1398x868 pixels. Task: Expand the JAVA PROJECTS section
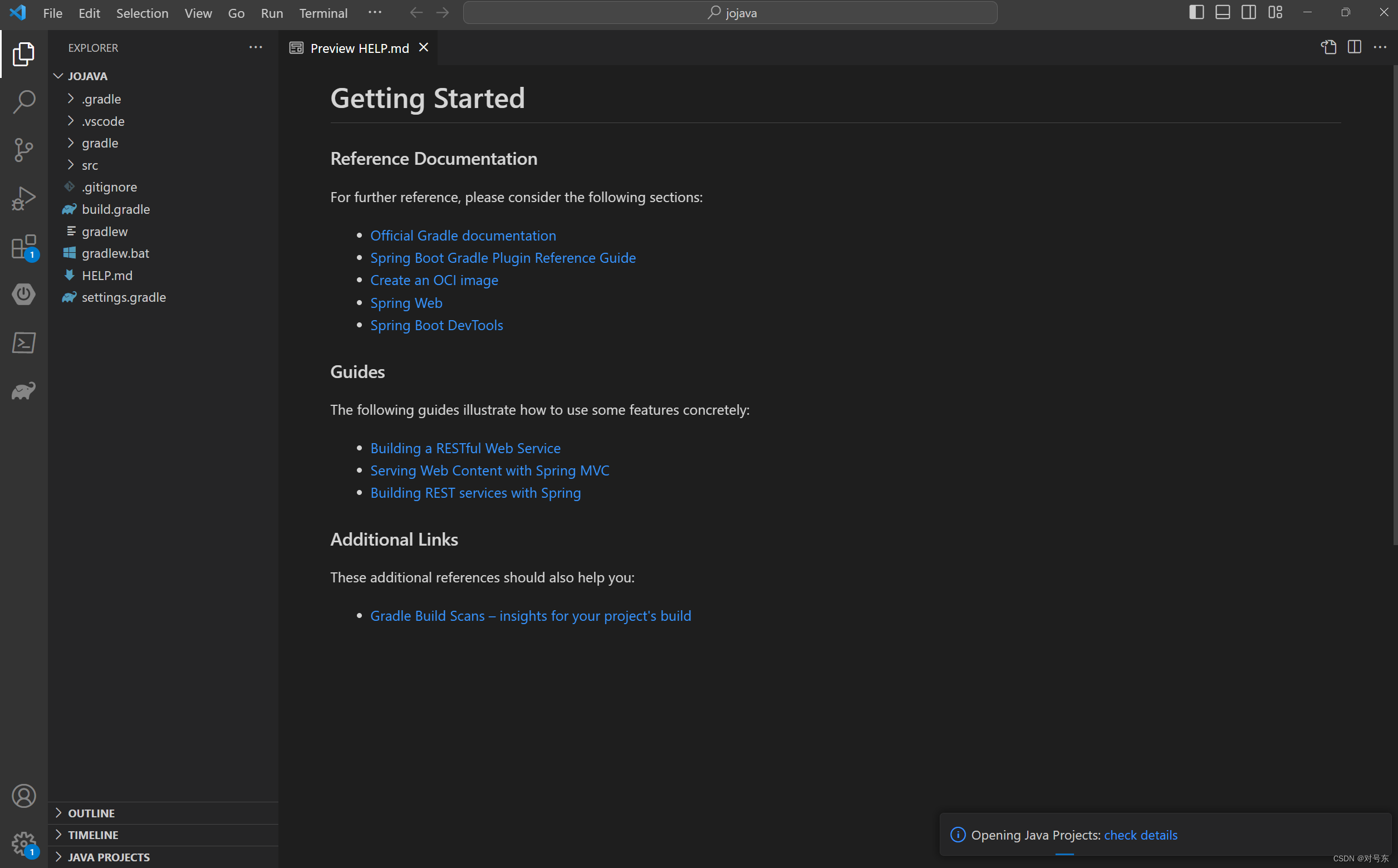pyautogui.click(x=163, y=857)
